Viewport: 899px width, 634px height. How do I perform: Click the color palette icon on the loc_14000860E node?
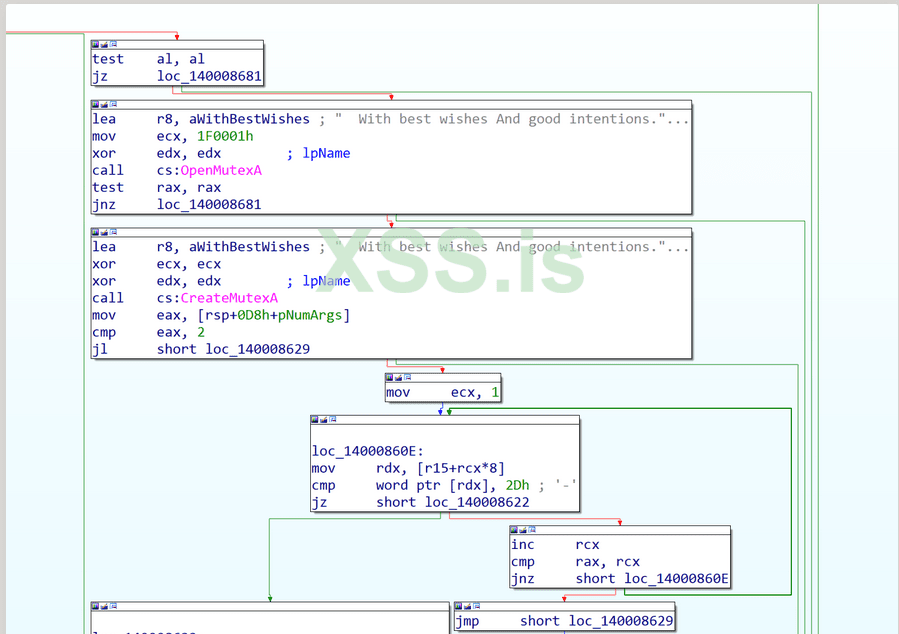(x=315, y=420)
